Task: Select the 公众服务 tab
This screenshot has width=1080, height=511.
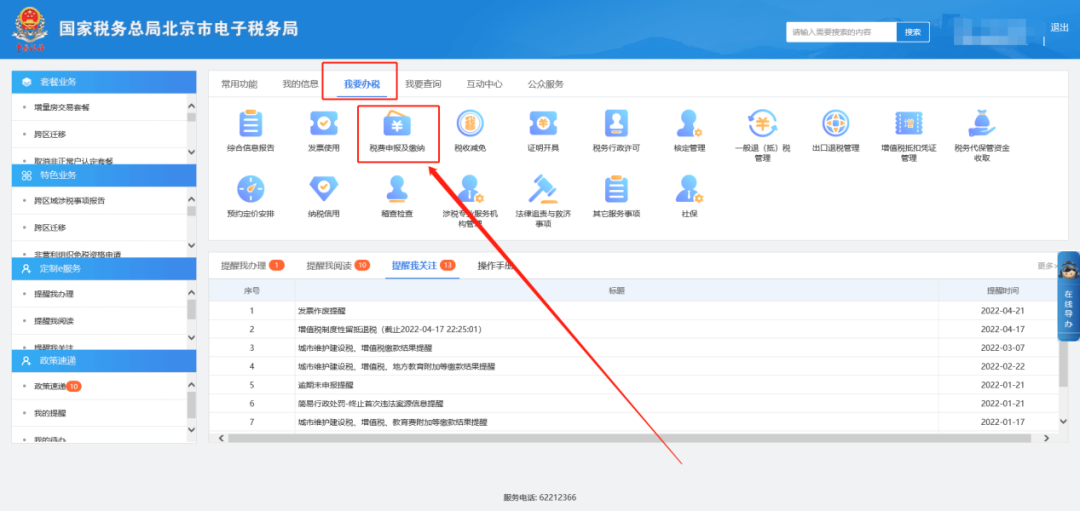Action: (546, 84)
